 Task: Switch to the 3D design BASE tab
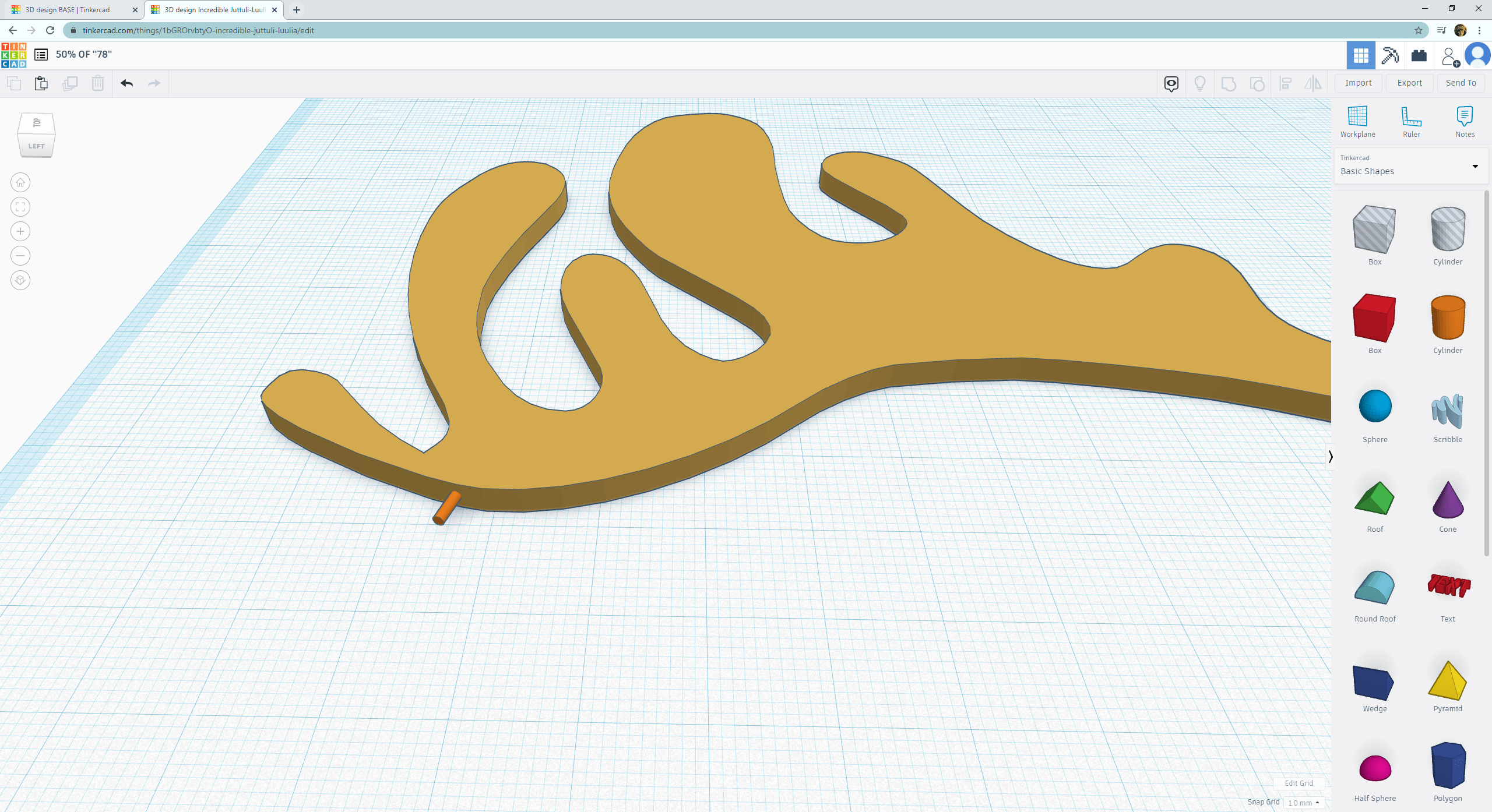click(x=70, y=10)
